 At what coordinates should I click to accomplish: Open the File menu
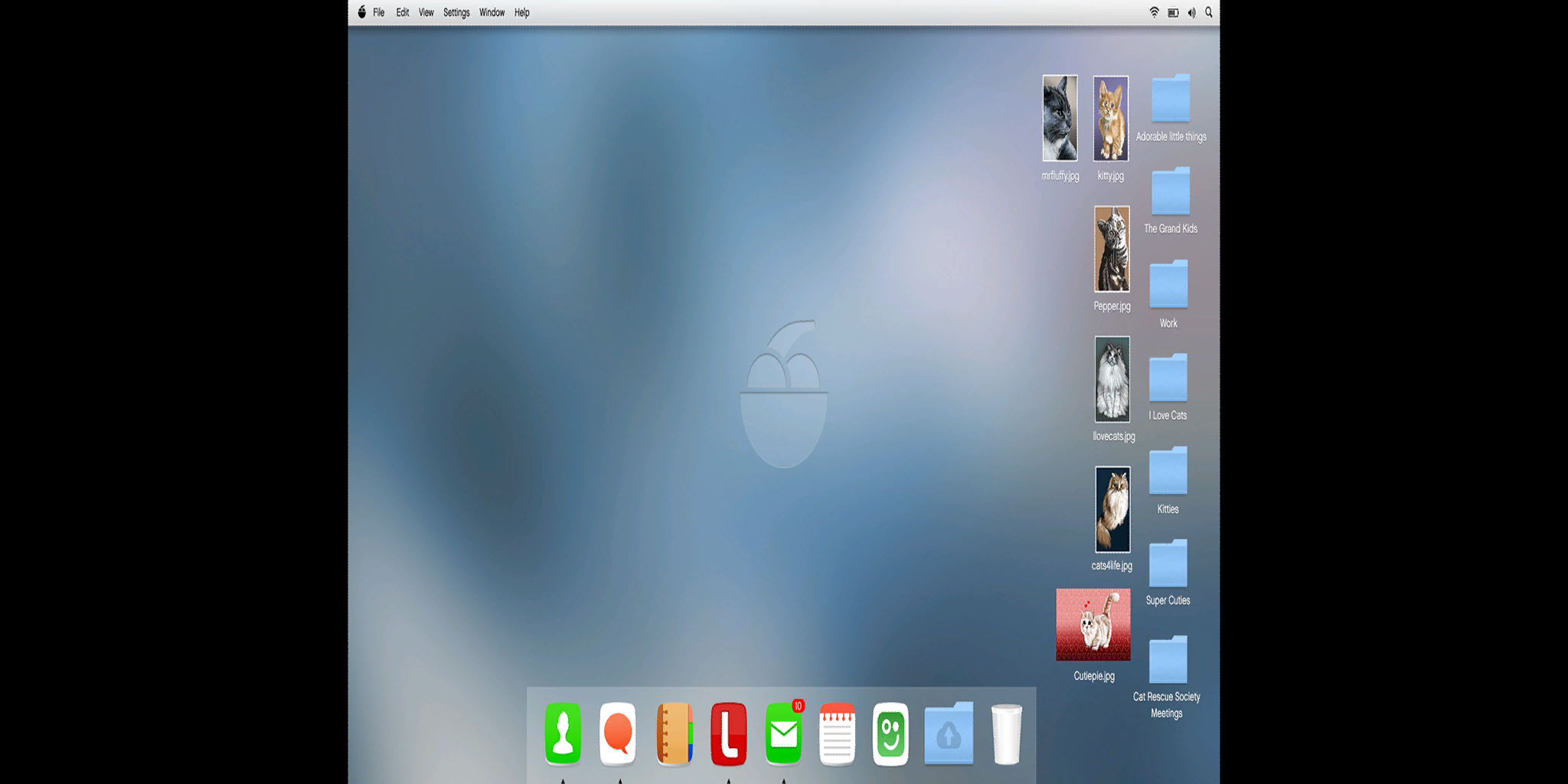point(379,12)
